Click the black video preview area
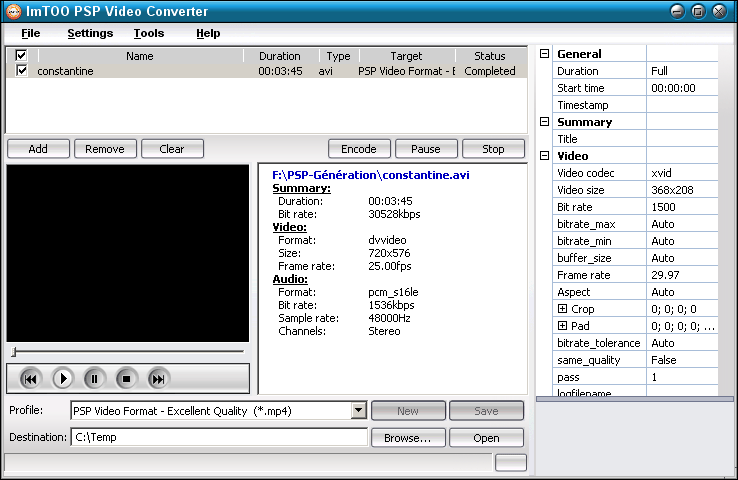 coord(128,253)
